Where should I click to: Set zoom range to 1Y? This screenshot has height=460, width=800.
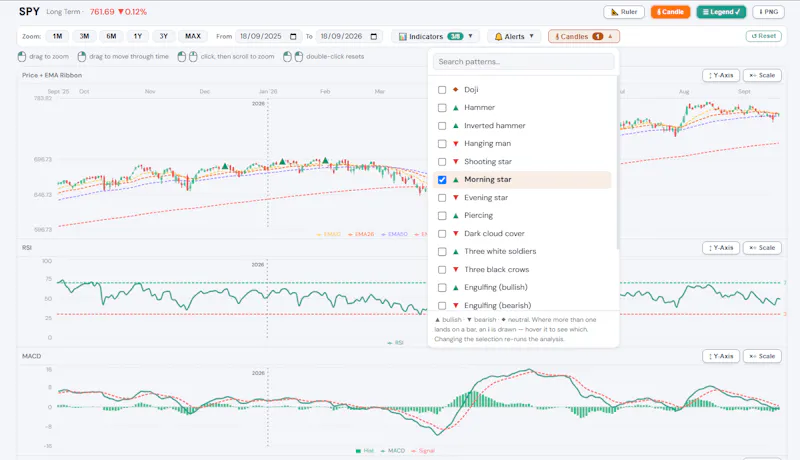pos(138,36)
